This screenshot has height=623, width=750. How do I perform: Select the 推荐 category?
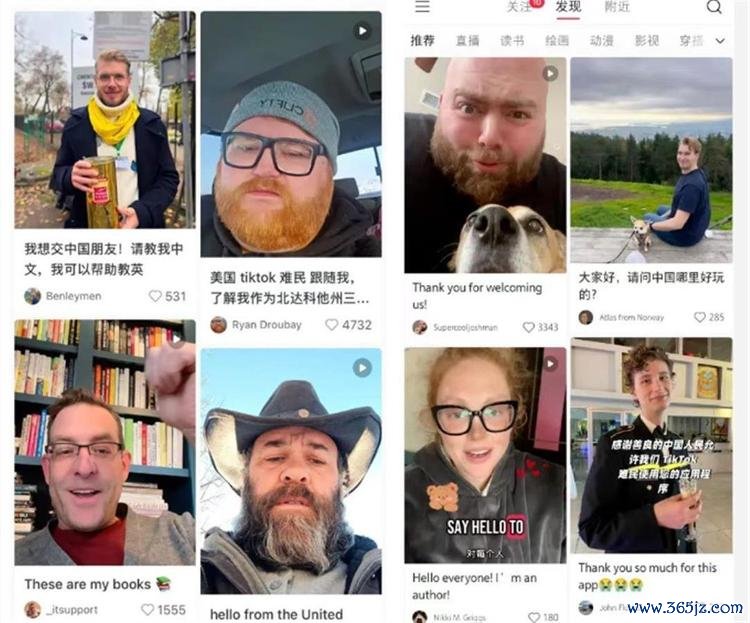(422, 41)
